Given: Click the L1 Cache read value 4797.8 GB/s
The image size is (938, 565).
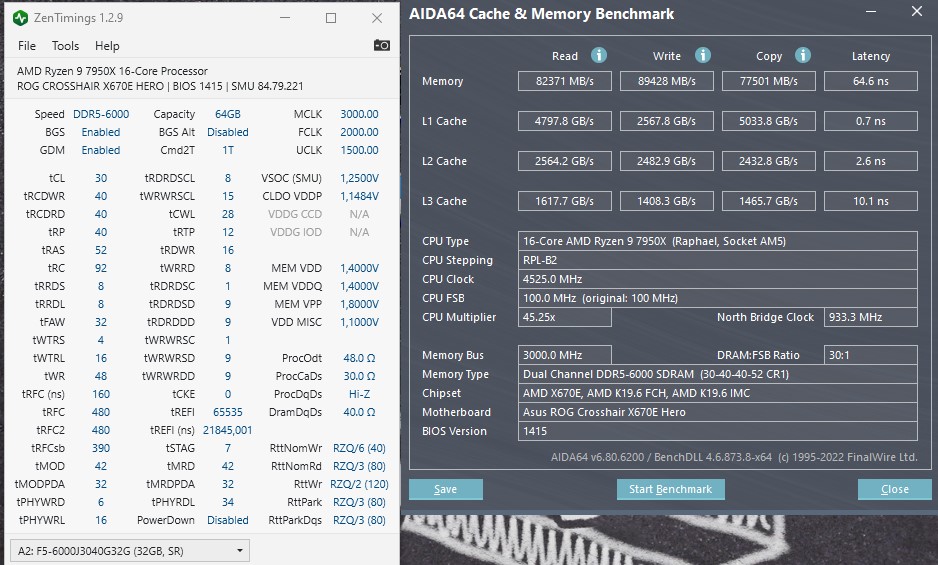Looking at the screenshot, I should click(565, 121).
